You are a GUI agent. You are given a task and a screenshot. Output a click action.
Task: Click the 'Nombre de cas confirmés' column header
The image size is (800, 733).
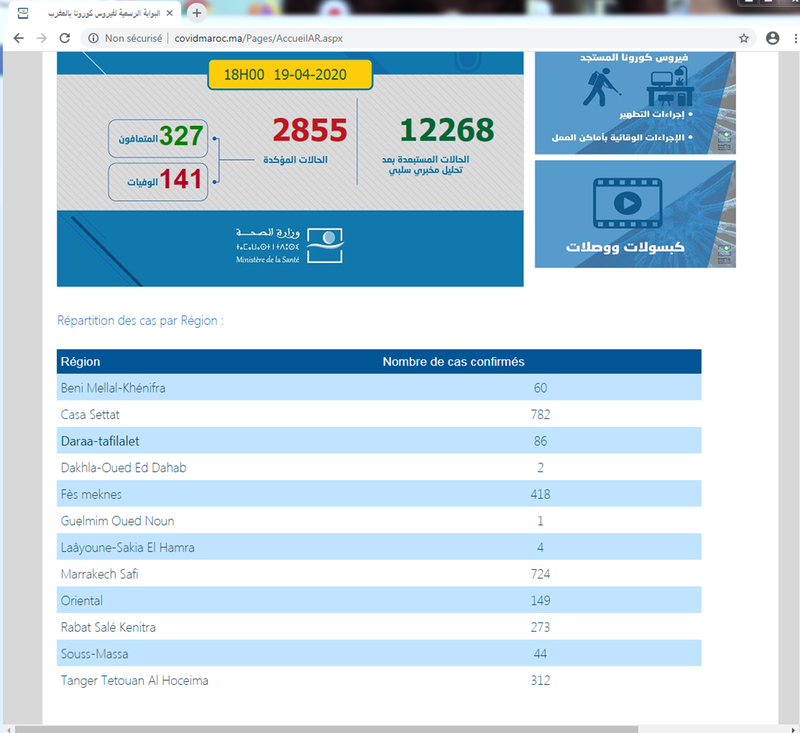point(453,361)
